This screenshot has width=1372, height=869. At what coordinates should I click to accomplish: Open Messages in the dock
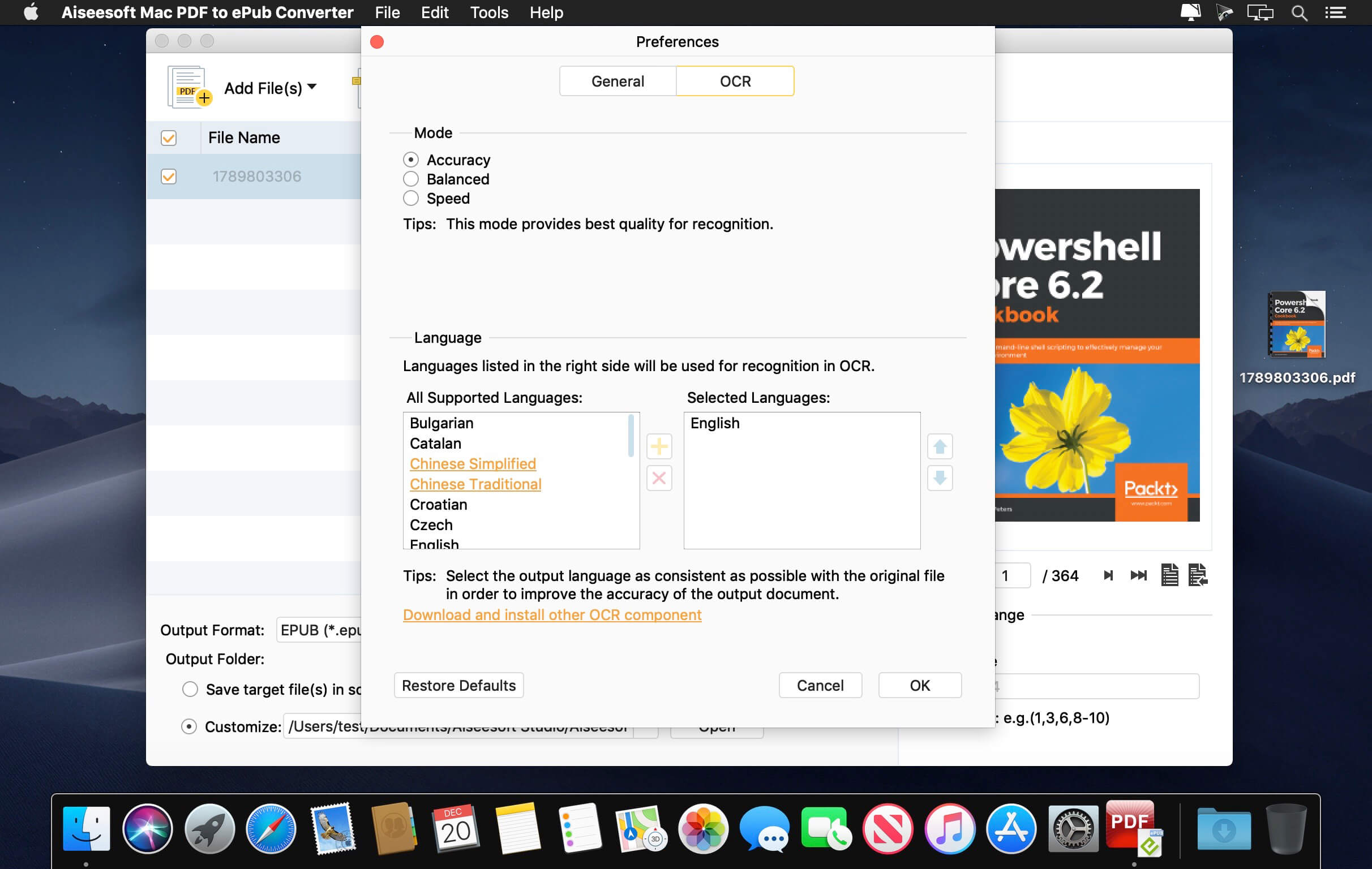pyautogui.click(x=764, y=829)
